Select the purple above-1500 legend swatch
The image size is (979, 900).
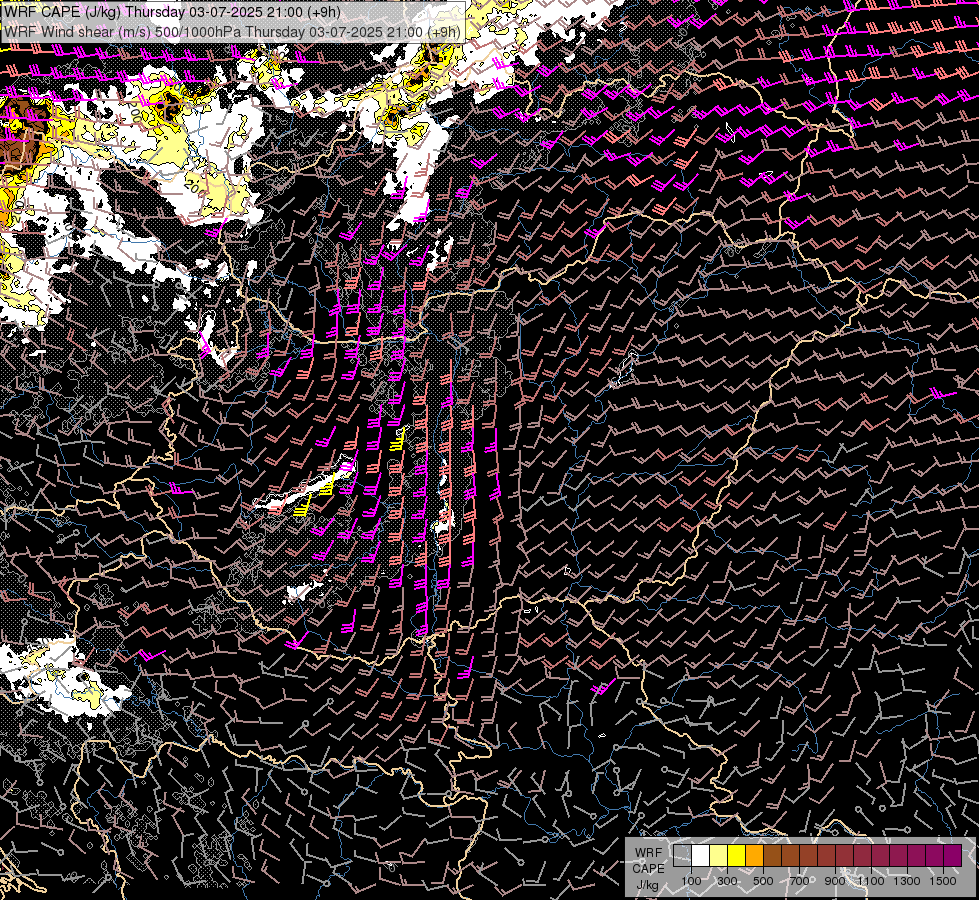(953, 855)
